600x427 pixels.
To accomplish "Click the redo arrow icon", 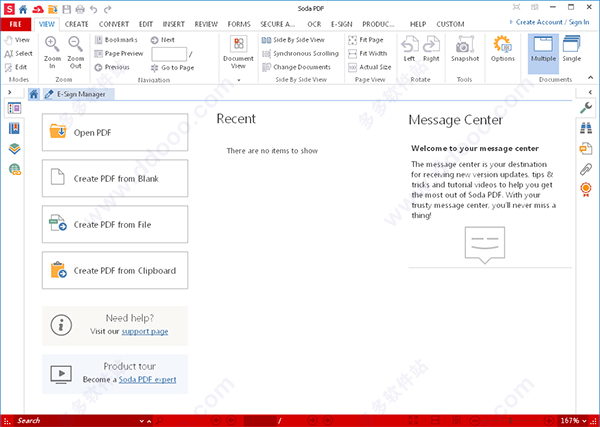I will pyautogui.click(x=108, y=9).
